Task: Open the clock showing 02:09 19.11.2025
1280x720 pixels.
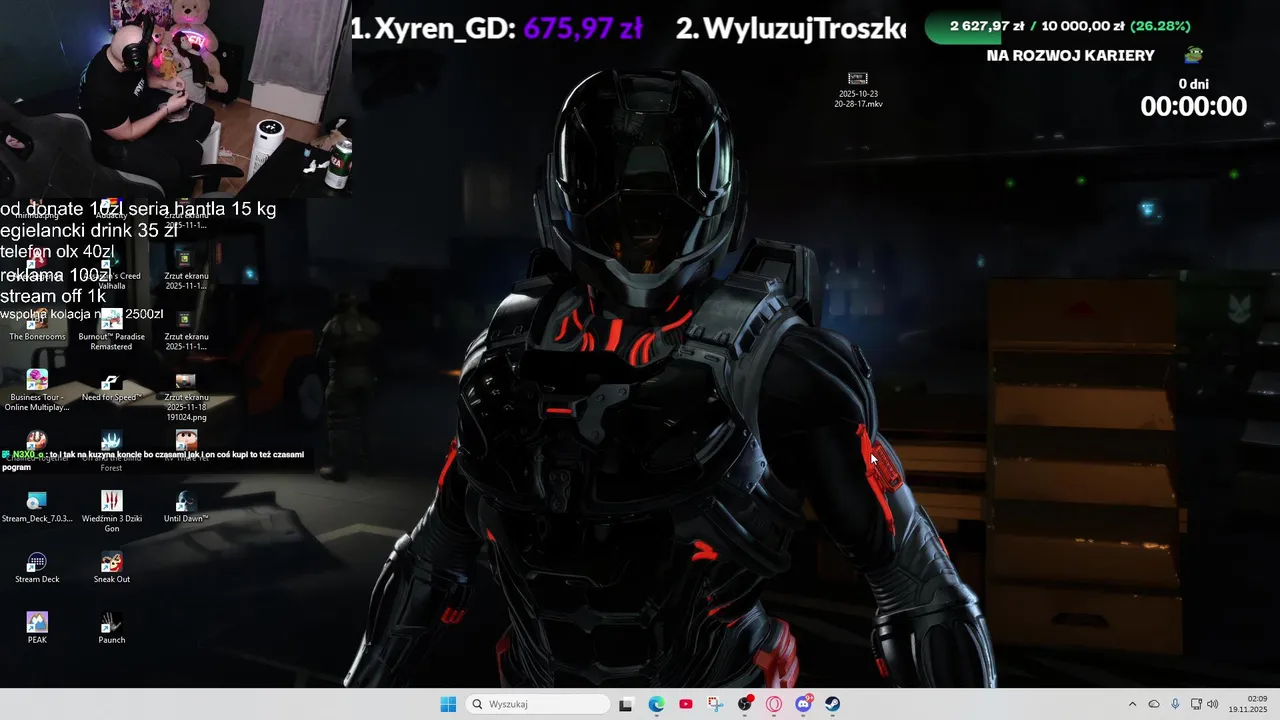Action: 1248,704
